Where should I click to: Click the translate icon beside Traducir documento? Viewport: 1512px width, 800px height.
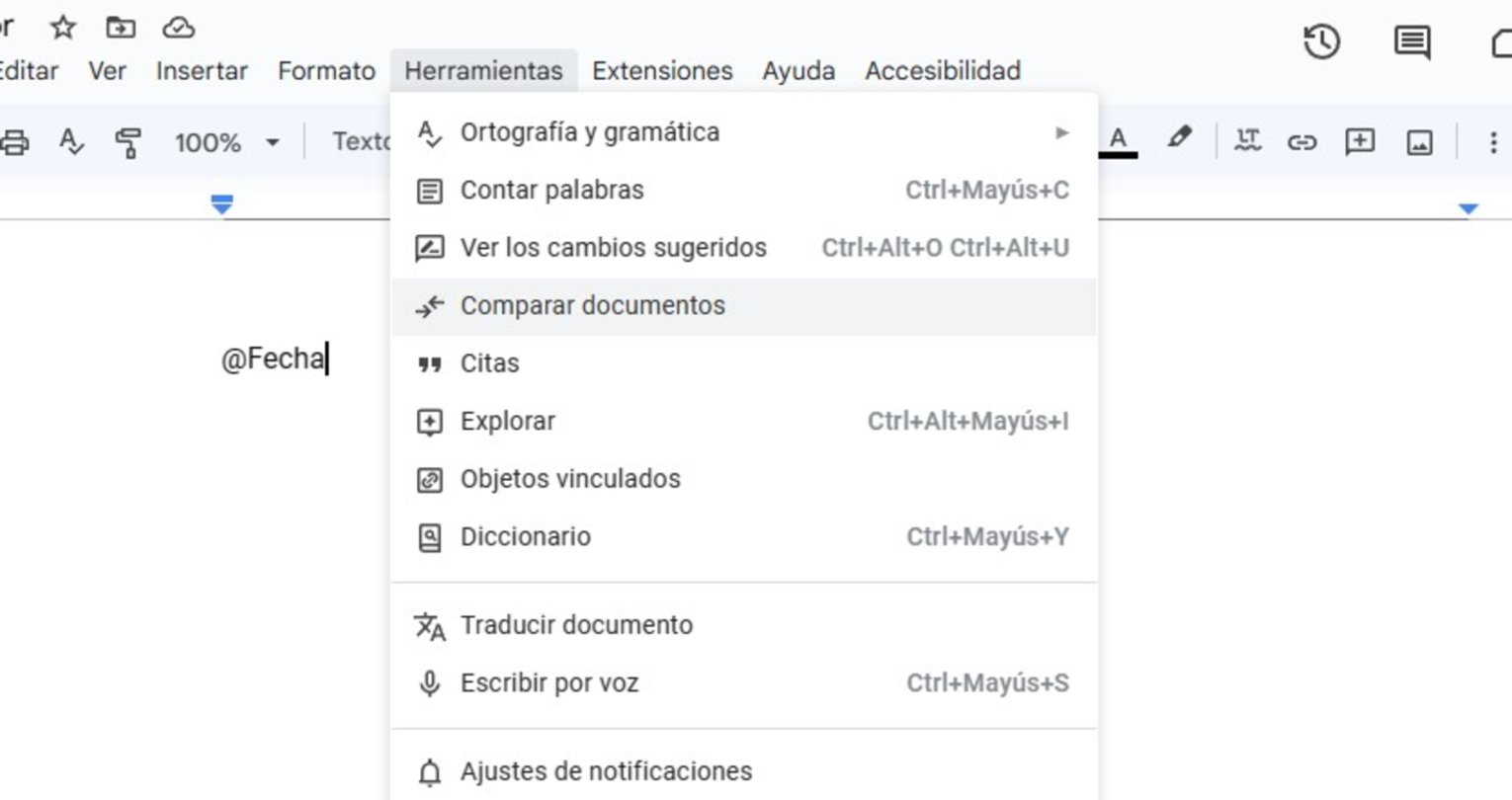point(429,626)
